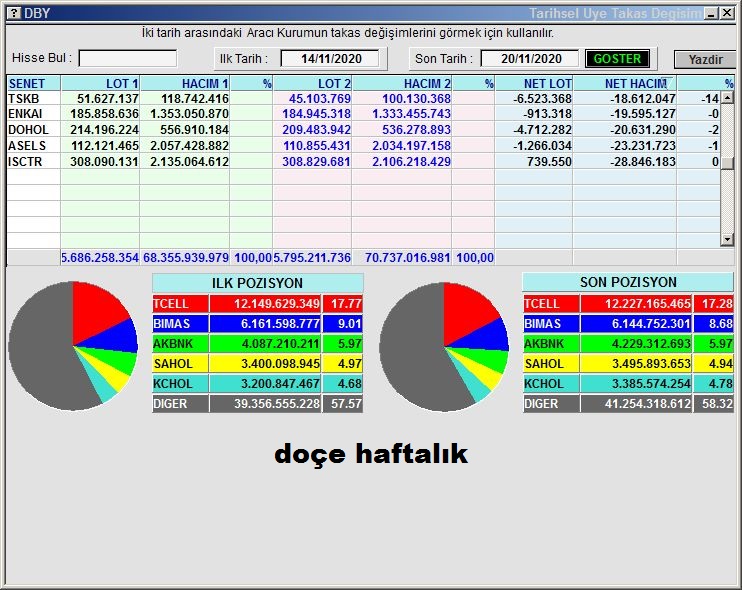Click total LOT 1 value 5.686.258.354

[100, 258]
